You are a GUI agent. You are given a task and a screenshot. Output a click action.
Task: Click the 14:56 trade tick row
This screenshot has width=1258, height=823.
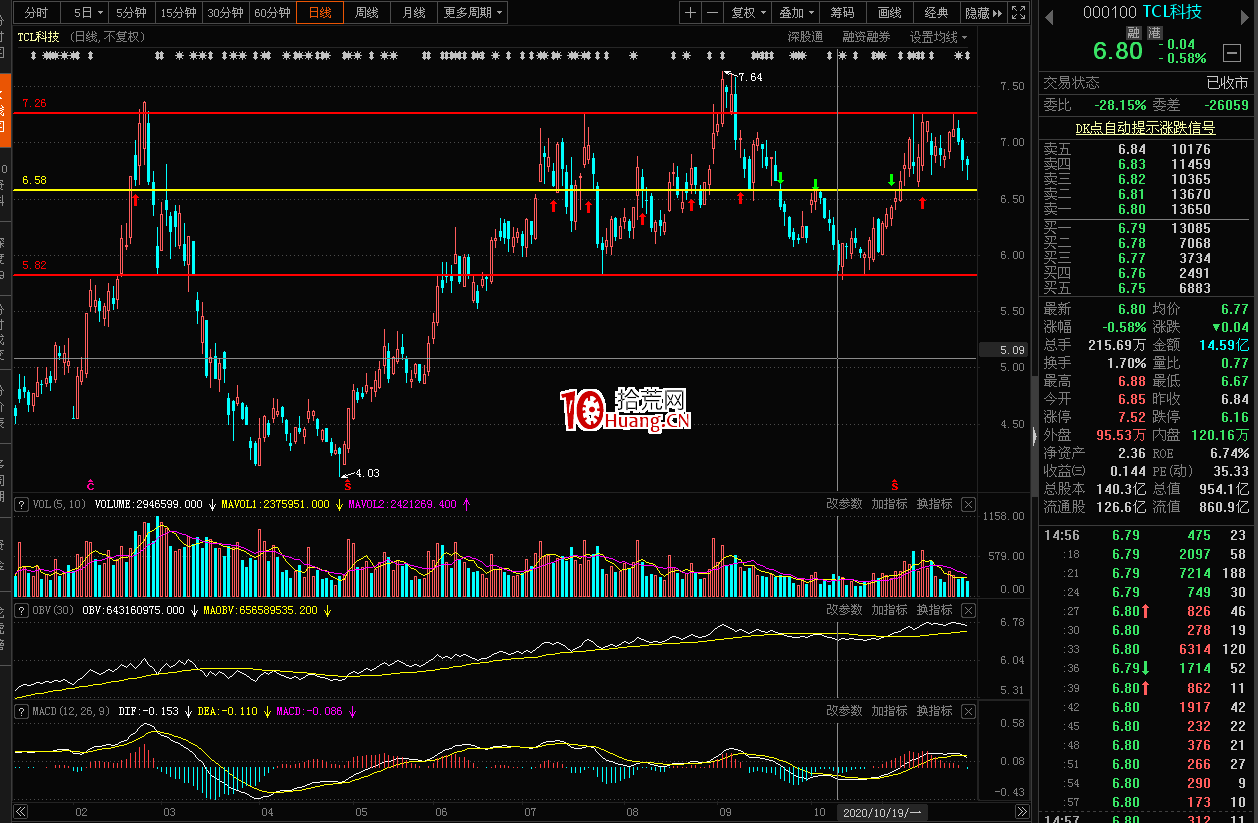[1146, 535]
